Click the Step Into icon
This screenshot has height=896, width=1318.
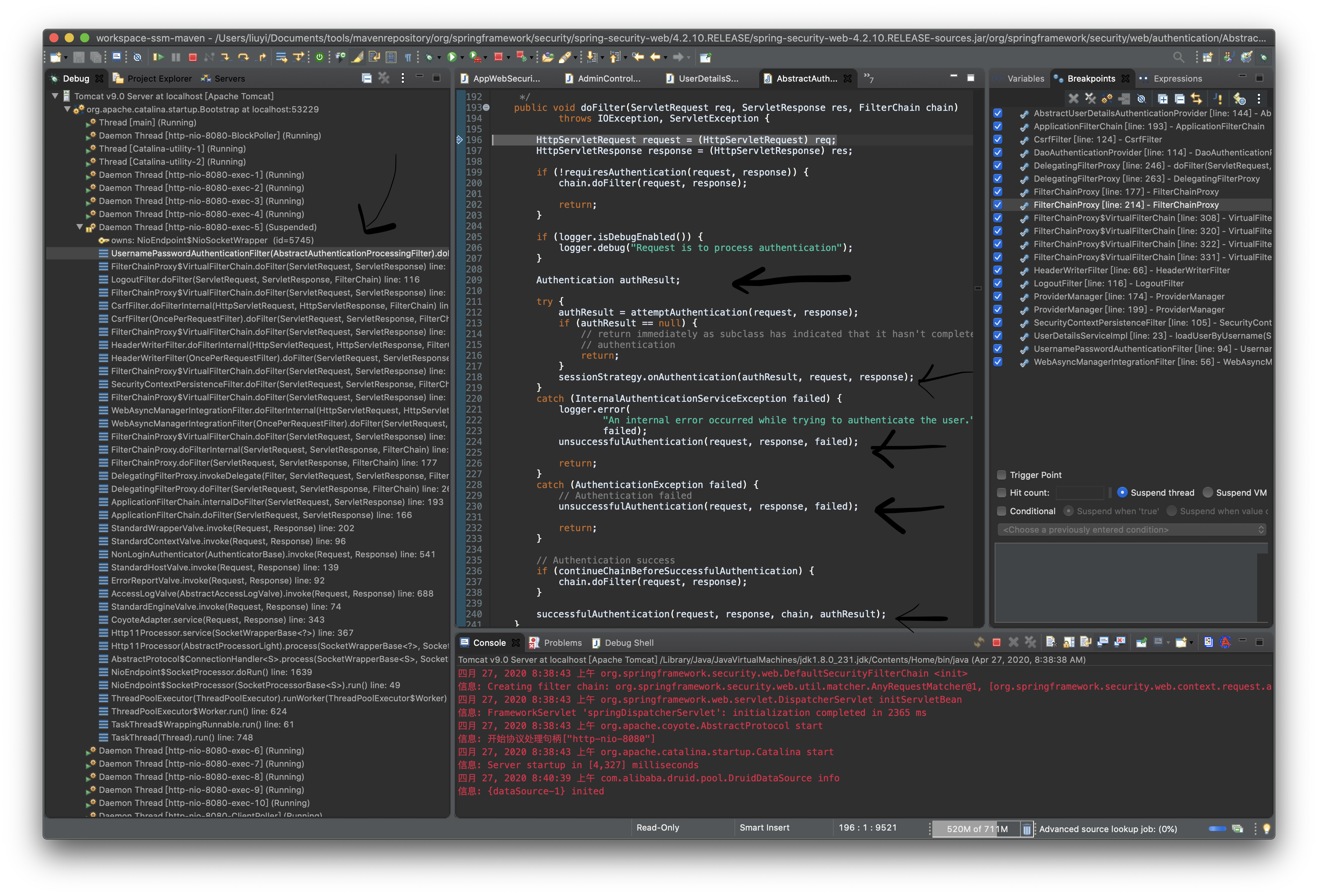pos(226,57)
